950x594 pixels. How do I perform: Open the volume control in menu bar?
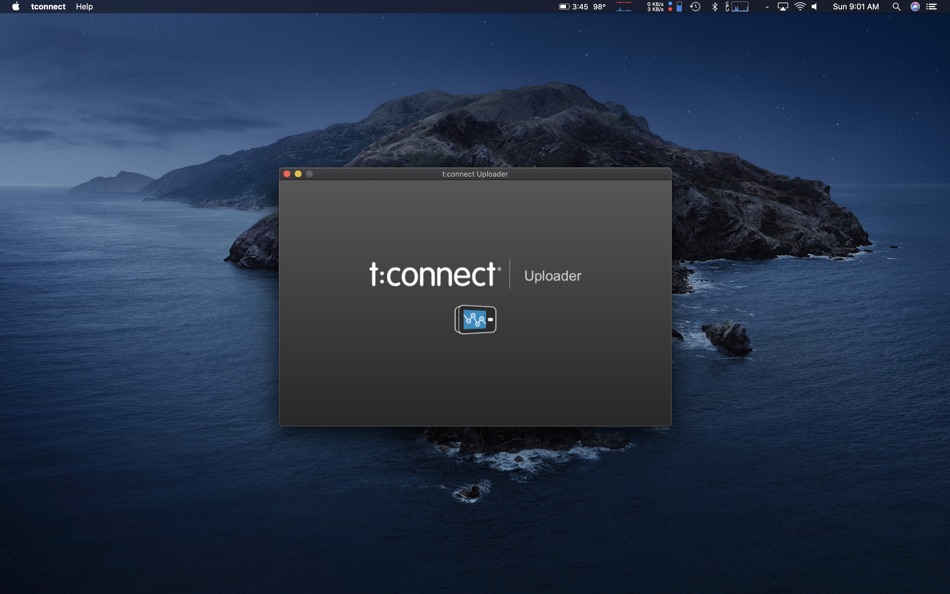pyautogui.click(x=815, y=7)
